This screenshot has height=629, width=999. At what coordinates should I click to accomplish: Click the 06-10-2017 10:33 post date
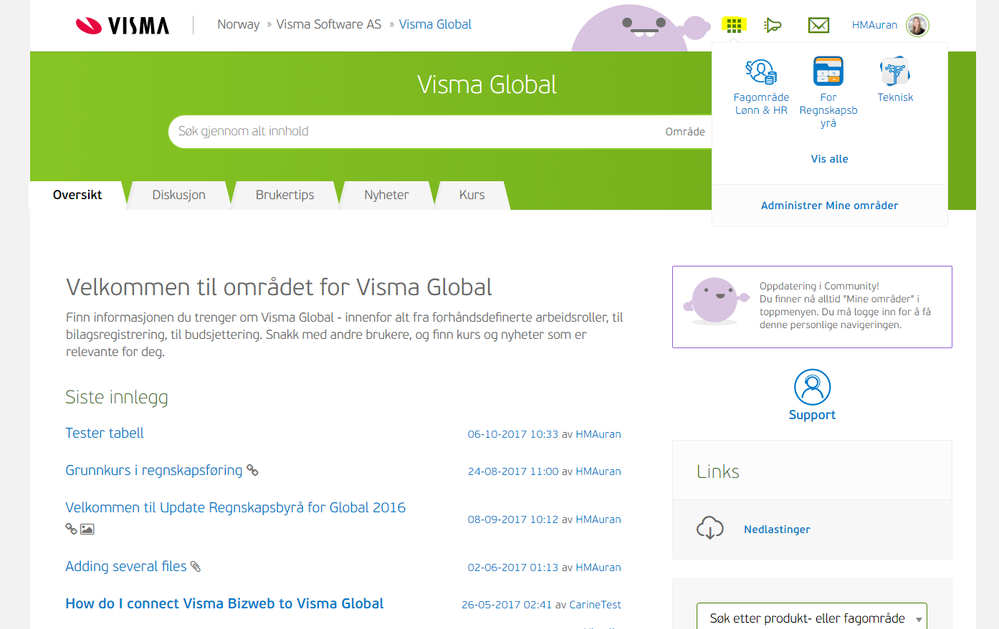pyautogui.click(x=513, y=434)
